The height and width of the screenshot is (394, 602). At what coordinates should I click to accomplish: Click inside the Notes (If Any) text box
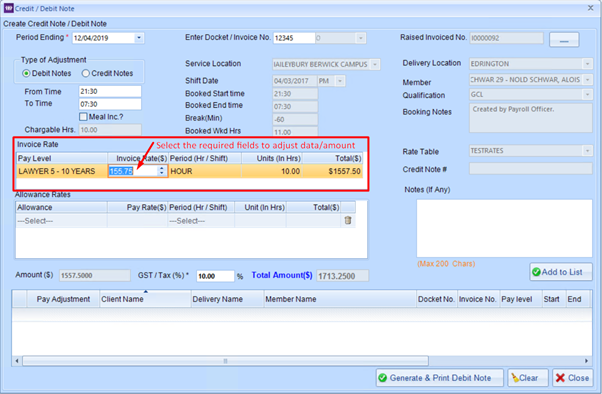click(x=504, y=228)
